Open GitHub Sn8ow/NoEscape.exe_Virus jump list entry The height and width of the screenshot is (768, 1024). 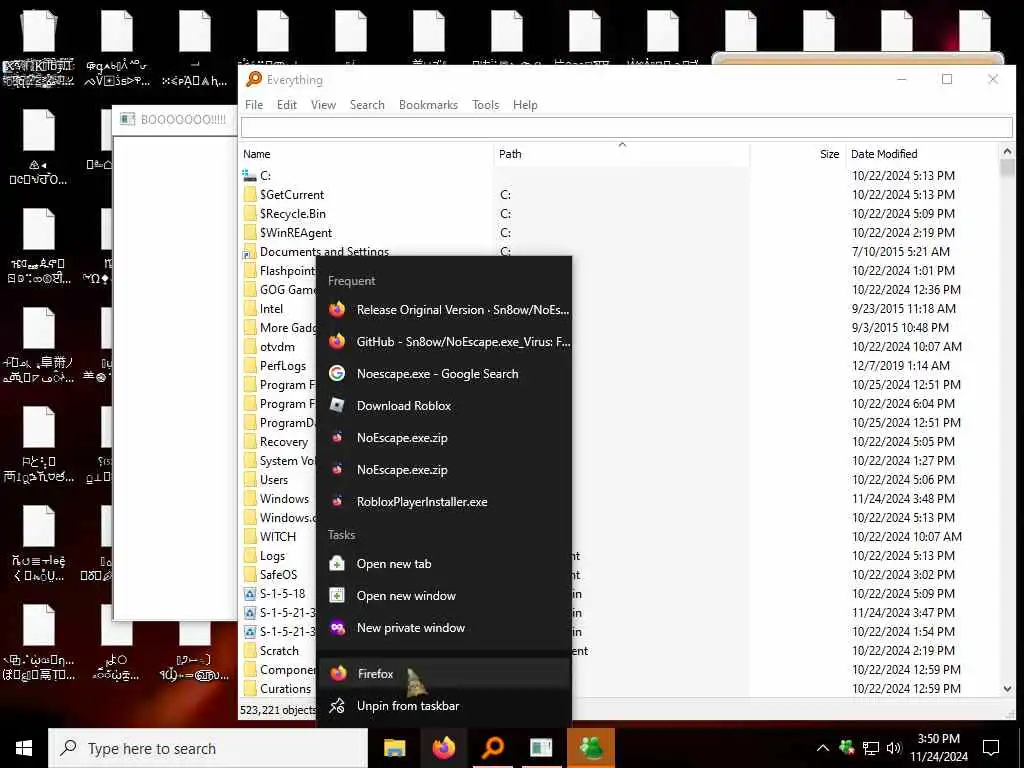pos(444,342)
